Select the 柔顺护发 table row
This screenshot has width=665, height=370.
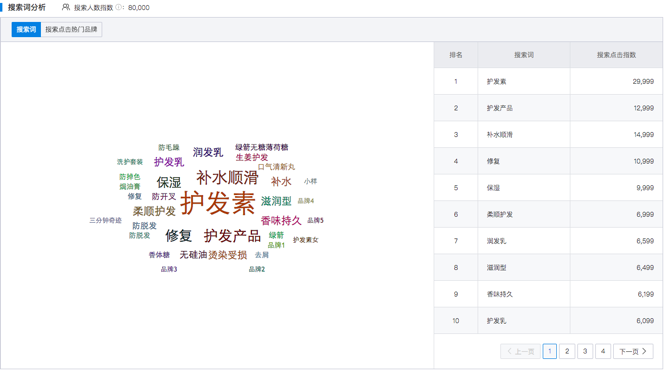coord(548,214)
